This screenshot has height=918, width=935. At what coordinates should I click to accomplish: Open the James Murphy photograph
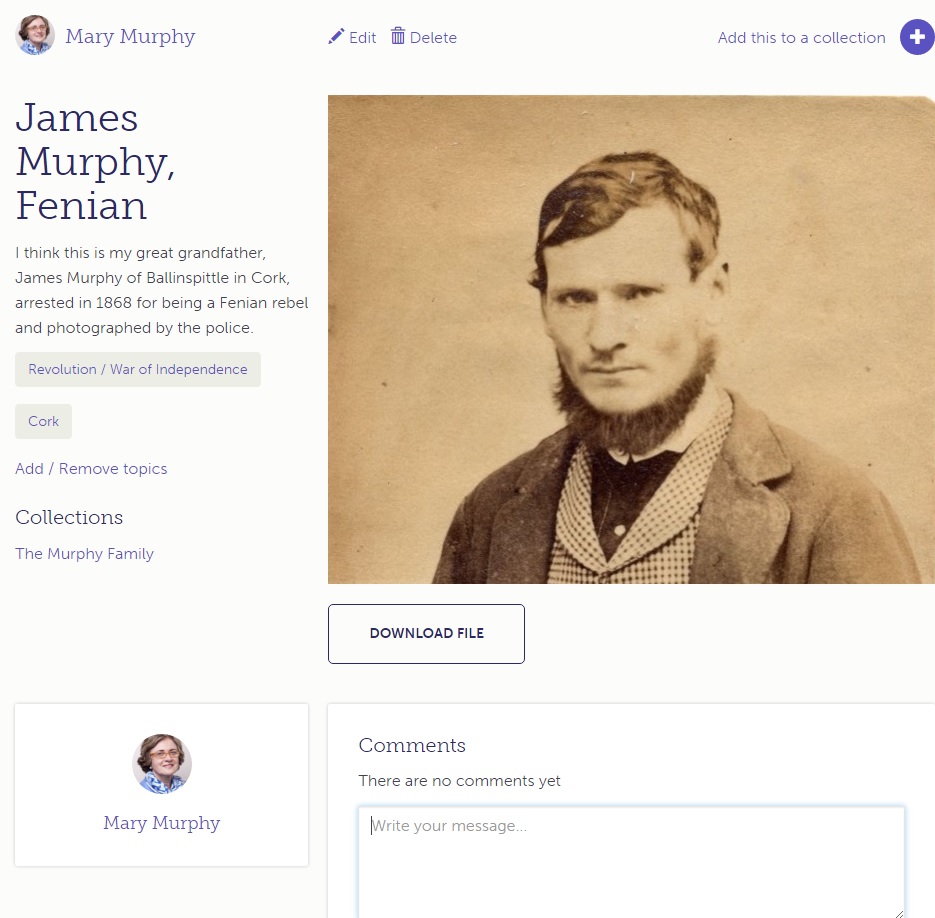pyautogui.click(x=631, y=339)
